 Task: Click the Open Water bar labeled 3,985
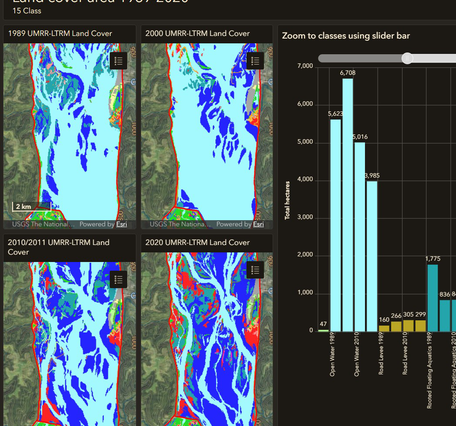click(372, 256)
